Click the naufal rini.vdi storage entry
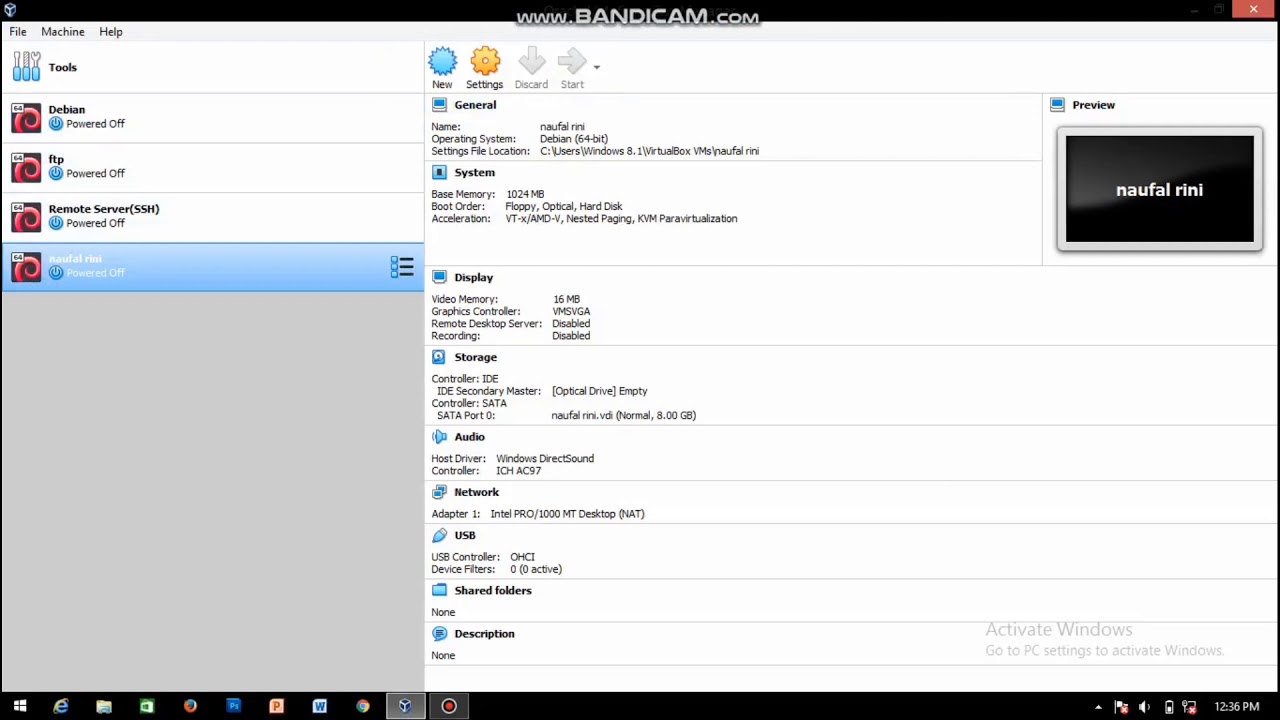 [x=623, y=415]
